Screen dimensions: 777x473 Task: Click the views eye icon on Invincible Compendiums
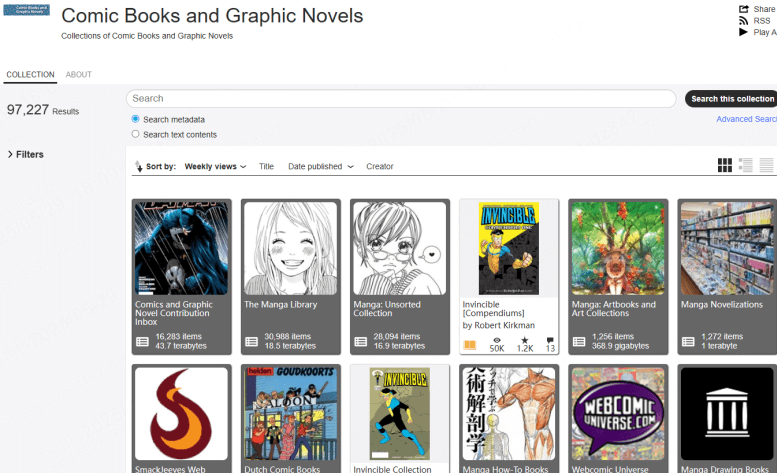[x=497, y=340]
